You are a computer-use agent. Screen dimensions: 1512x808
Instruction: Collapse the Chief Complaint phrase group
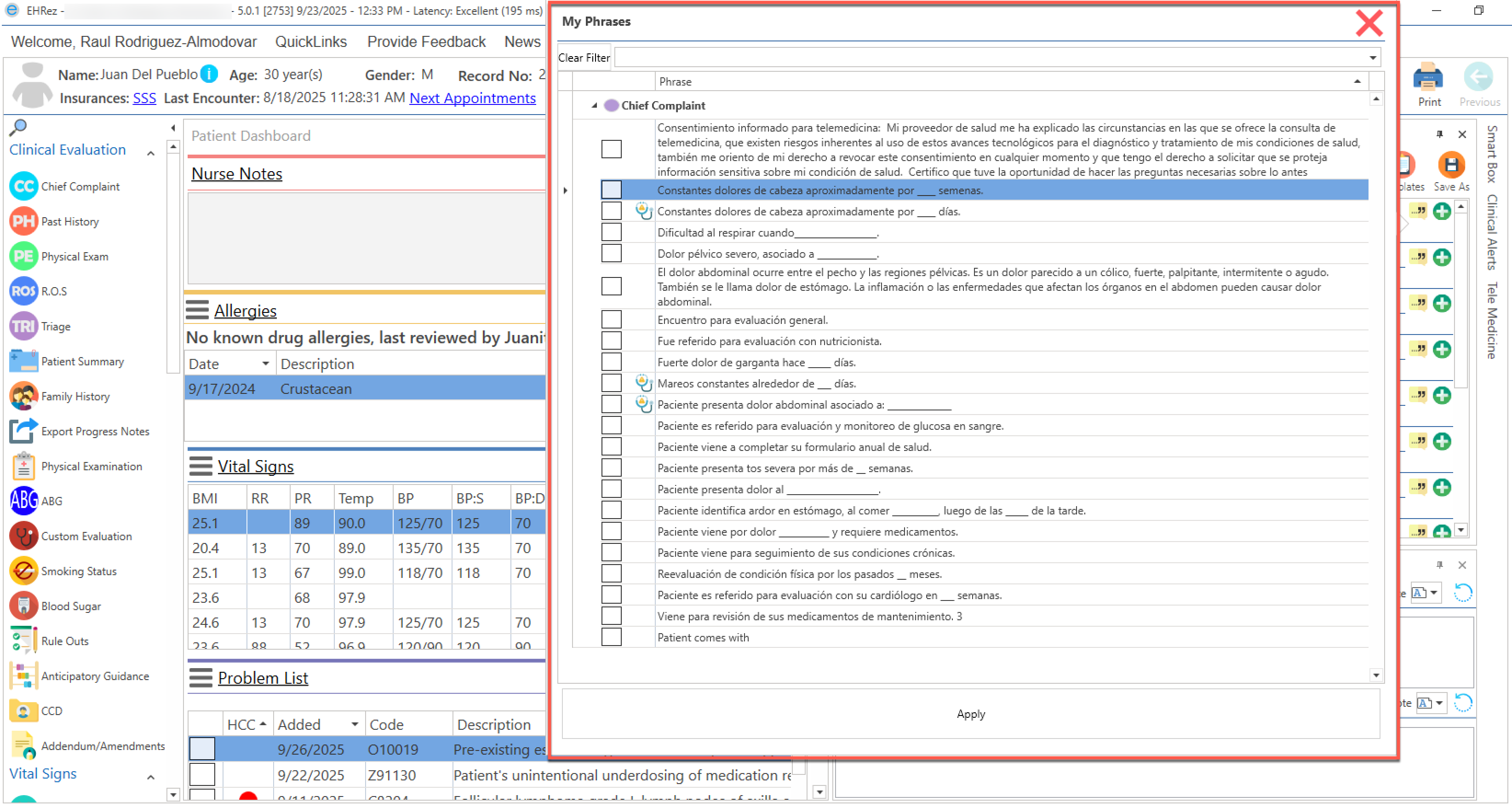click(x=594, y=106)
